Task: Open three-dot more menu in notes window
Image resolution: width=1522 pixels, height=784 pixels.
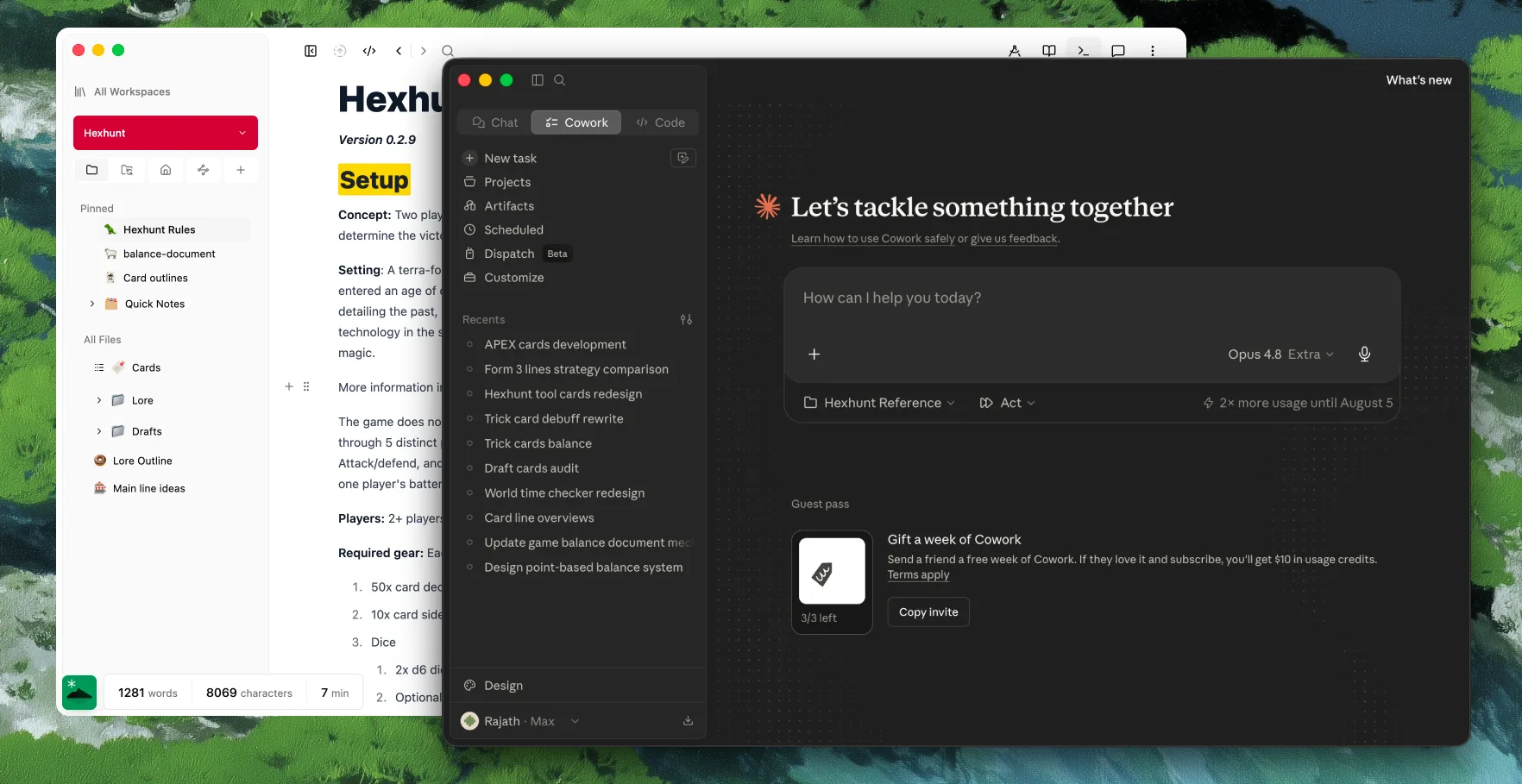Action: (1153, 51)
